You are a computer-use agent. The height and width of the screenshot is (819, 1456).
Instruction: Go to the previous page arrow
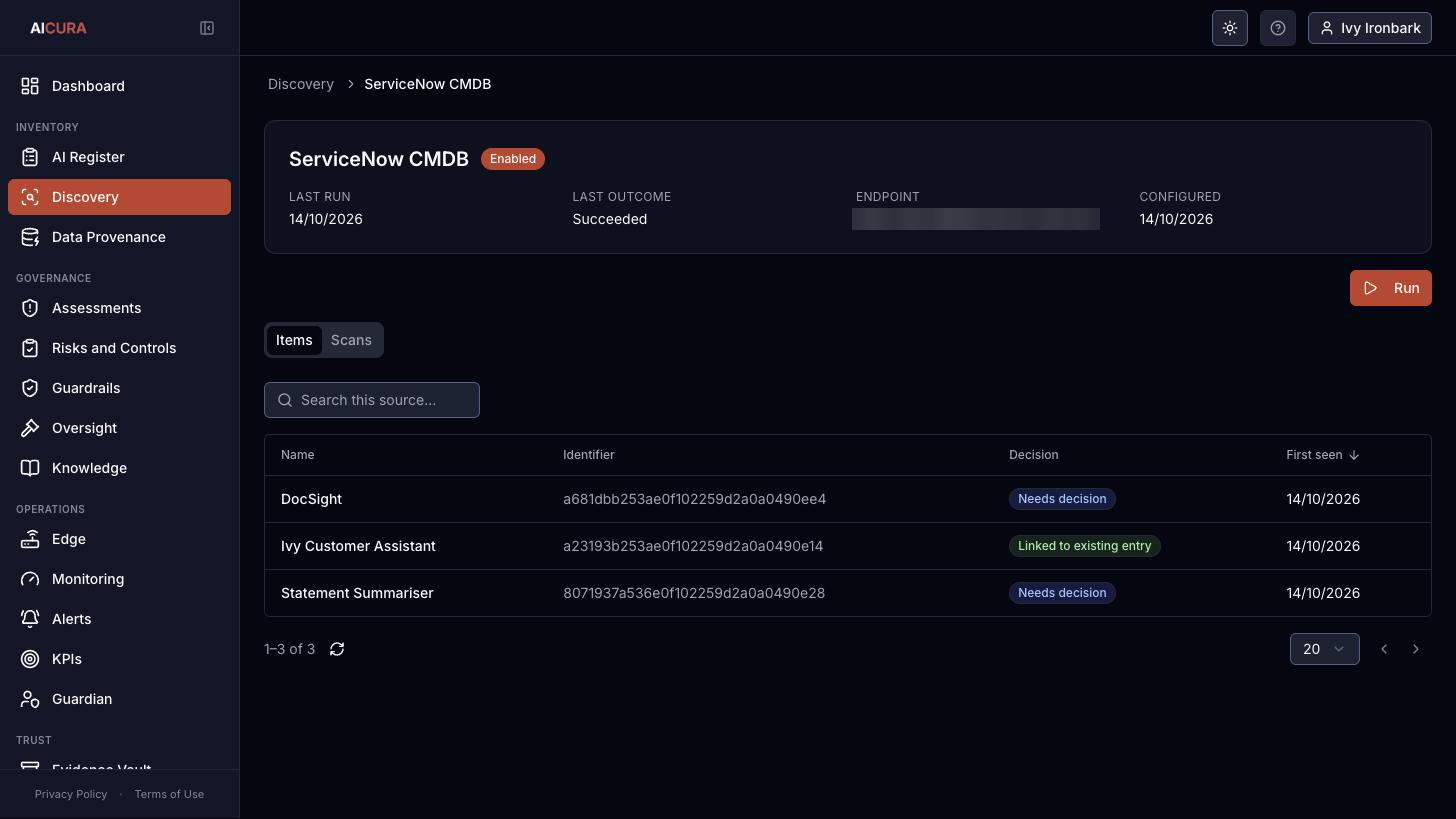(x=1384, y=649)
